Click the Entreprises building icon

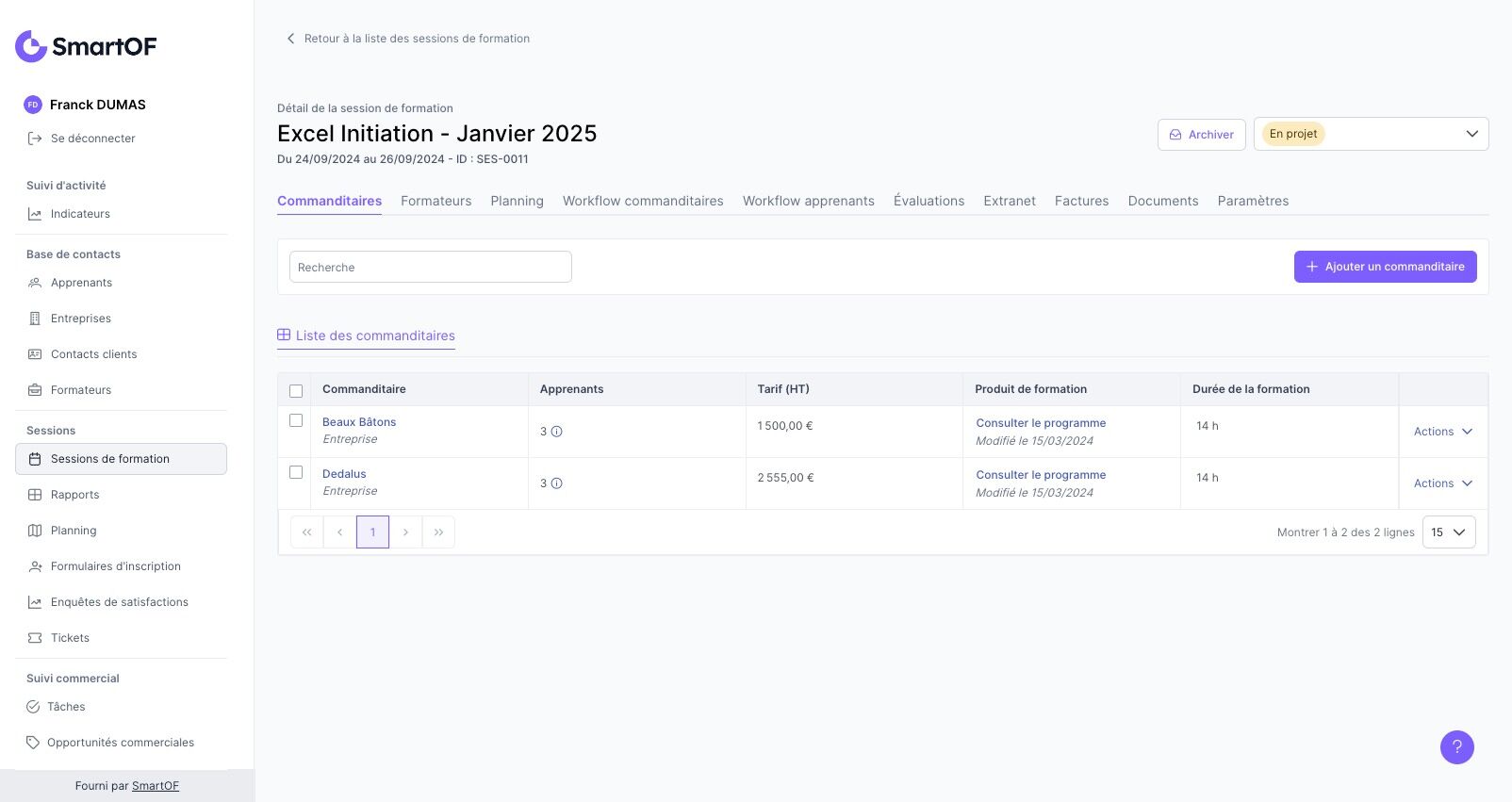point(35,319)
